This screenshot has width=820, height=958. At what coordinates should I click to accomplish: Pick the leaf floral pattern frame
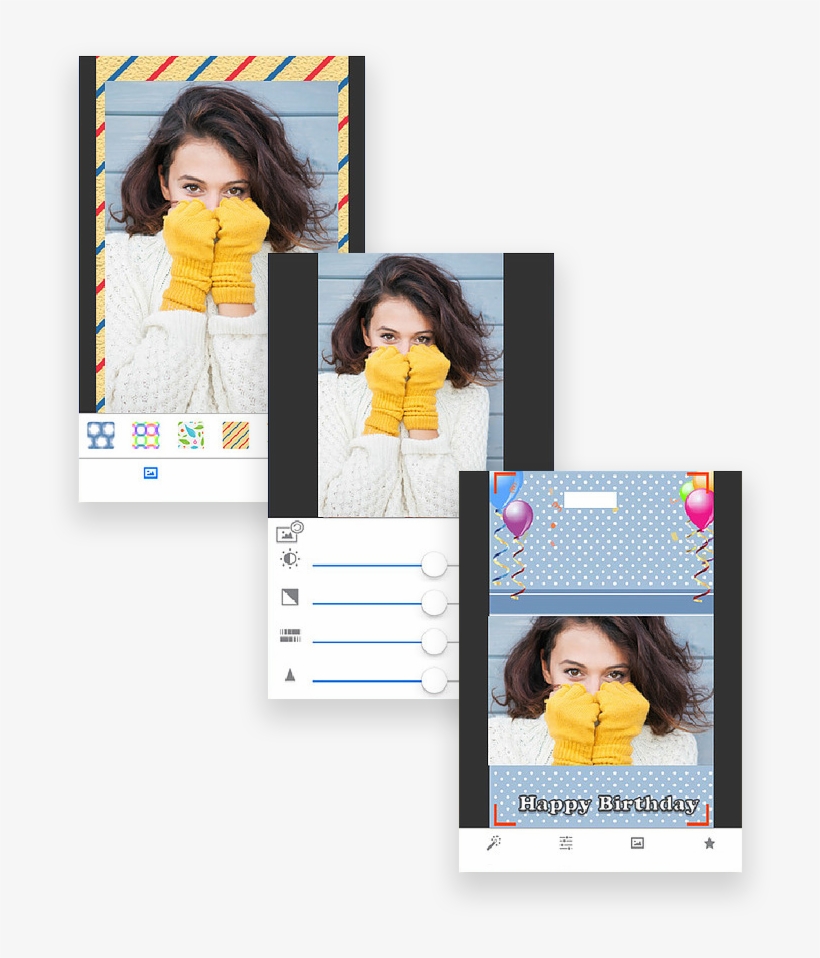tap(191, 435)
